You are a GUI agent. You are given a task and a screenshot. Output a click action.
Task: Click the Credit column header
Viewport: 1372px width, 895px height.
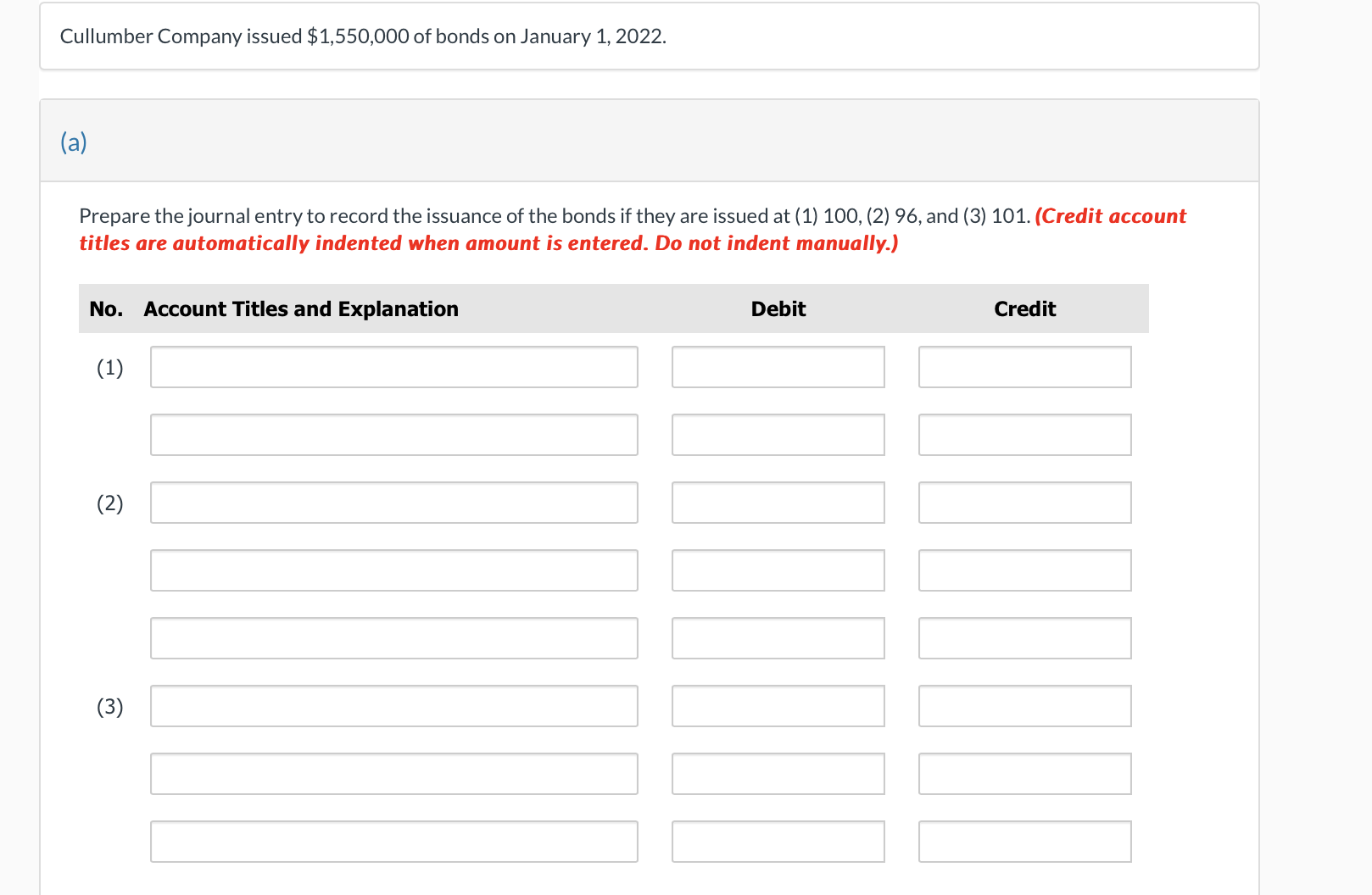click(1025, 309)
